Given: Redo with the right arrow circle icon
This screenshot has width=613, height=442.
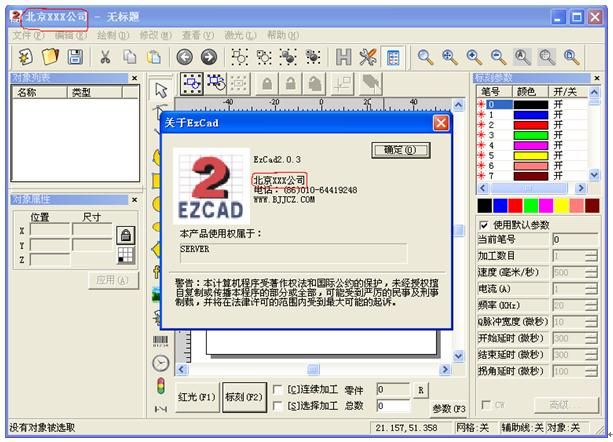Looking at the screenshot, I should 209,57.
